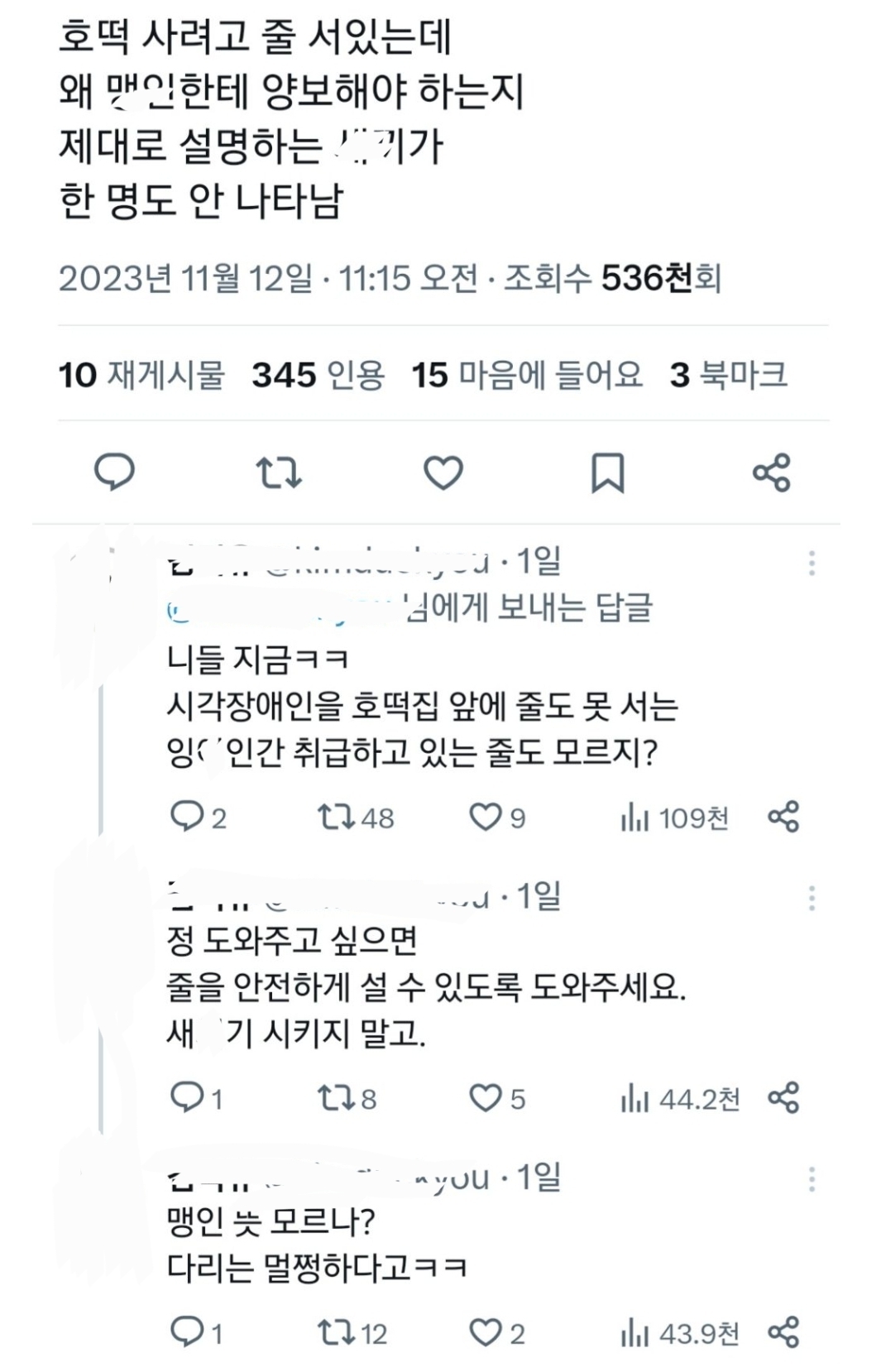881x1372 pixels.
Task: Share the third reply with 43.9천 views
Action: (x=783, y=1333)
